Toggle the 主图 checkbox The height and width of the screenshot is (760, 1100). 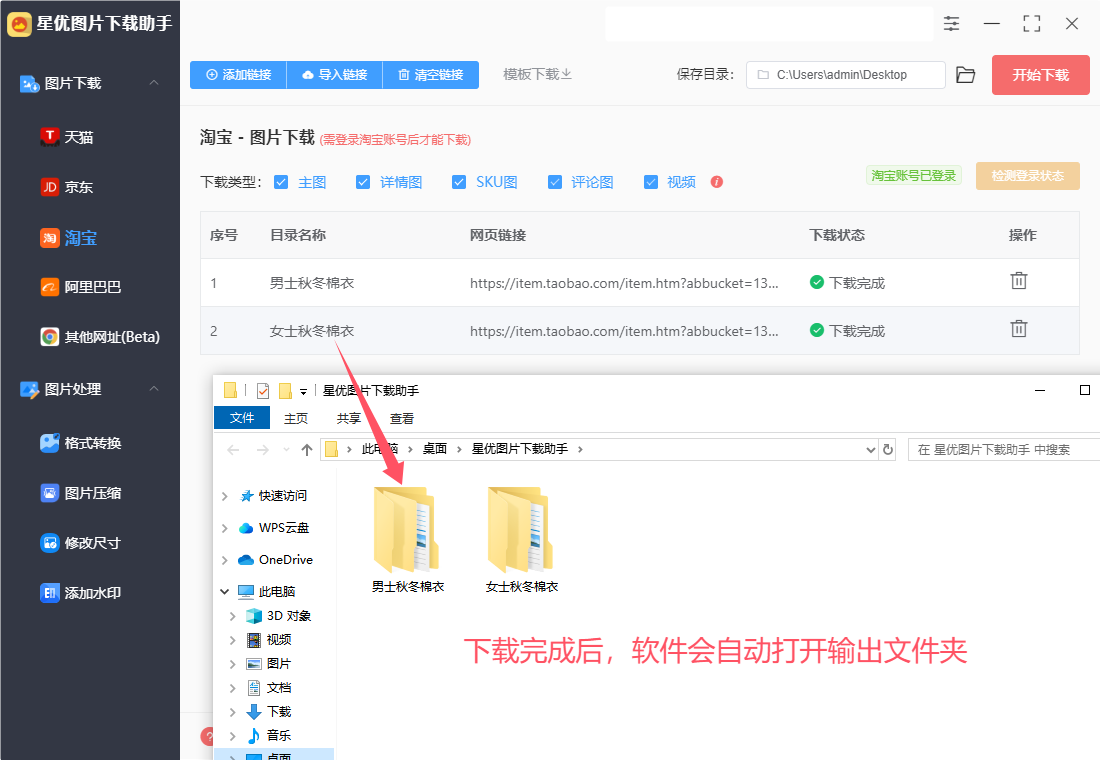click(281, 182)
